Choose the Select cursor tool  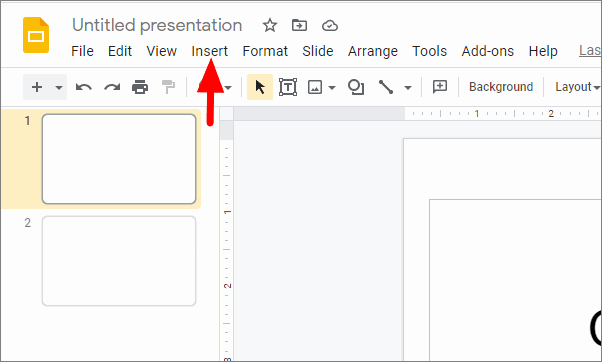coord(260,87)
